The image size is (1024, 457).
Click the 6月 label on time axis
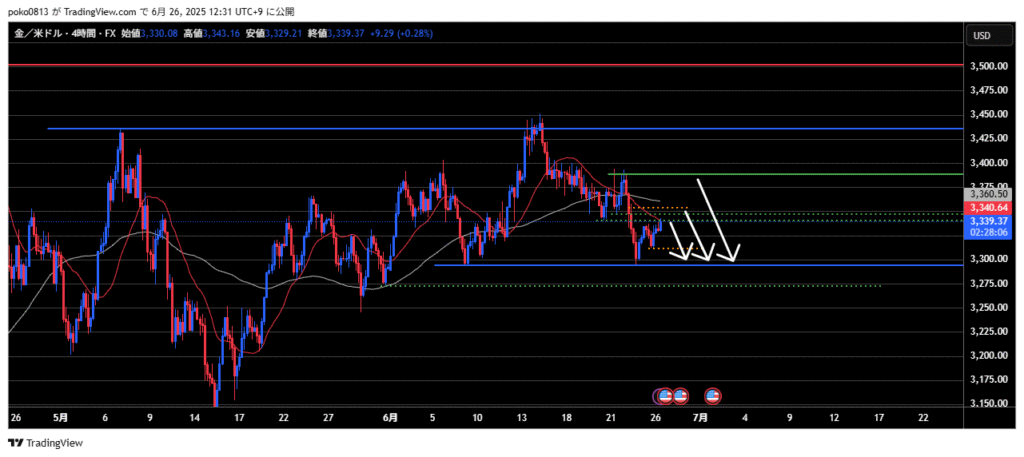pyautogui.click(x=390, y=417)
